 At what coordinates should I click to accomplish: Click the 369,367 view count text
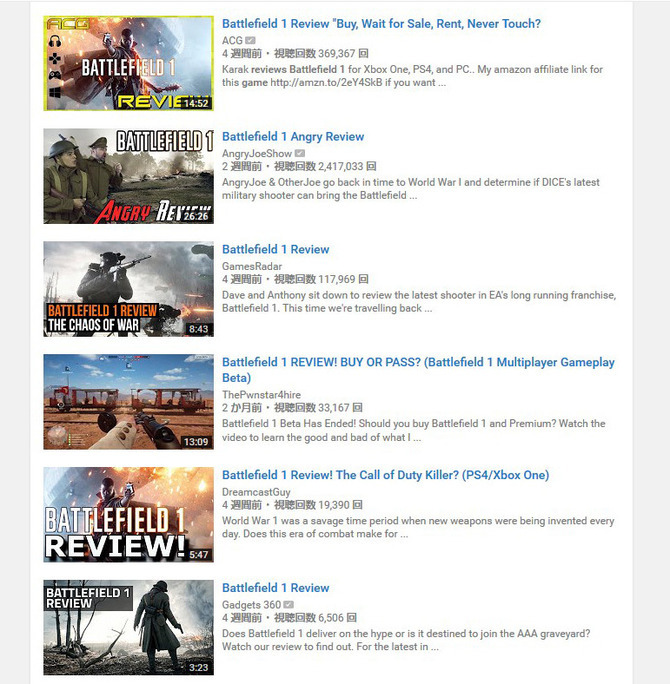(321, 54)
